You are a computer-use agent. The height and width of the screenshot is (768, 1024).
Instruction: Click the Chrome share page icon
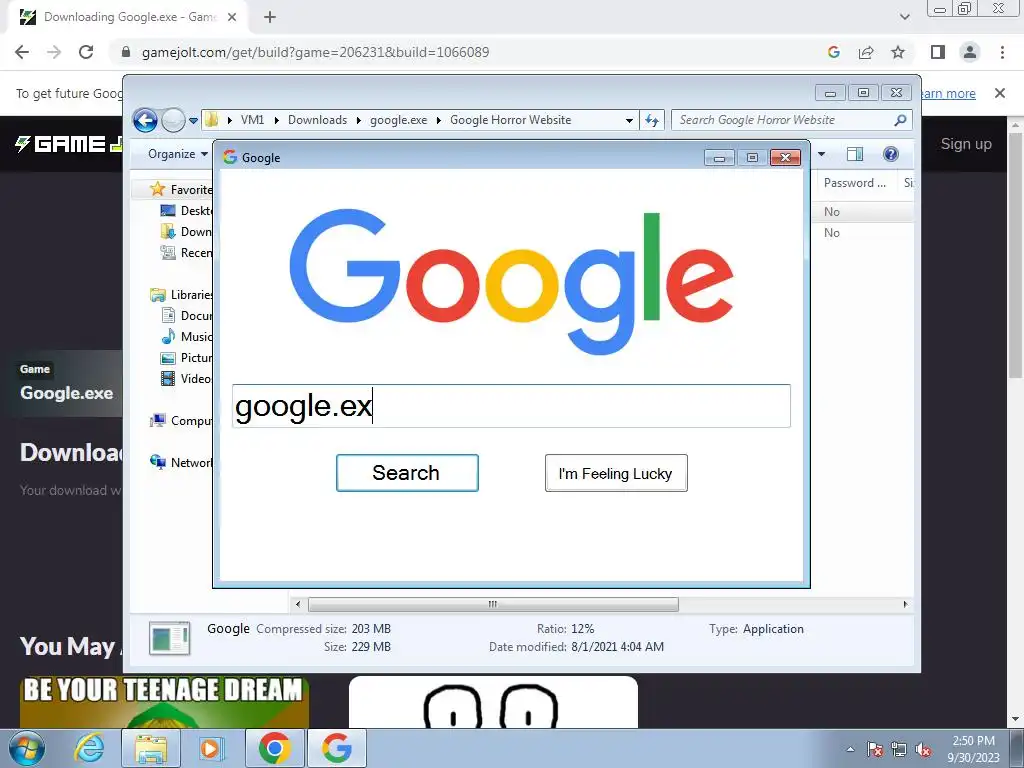click(866, 52)
